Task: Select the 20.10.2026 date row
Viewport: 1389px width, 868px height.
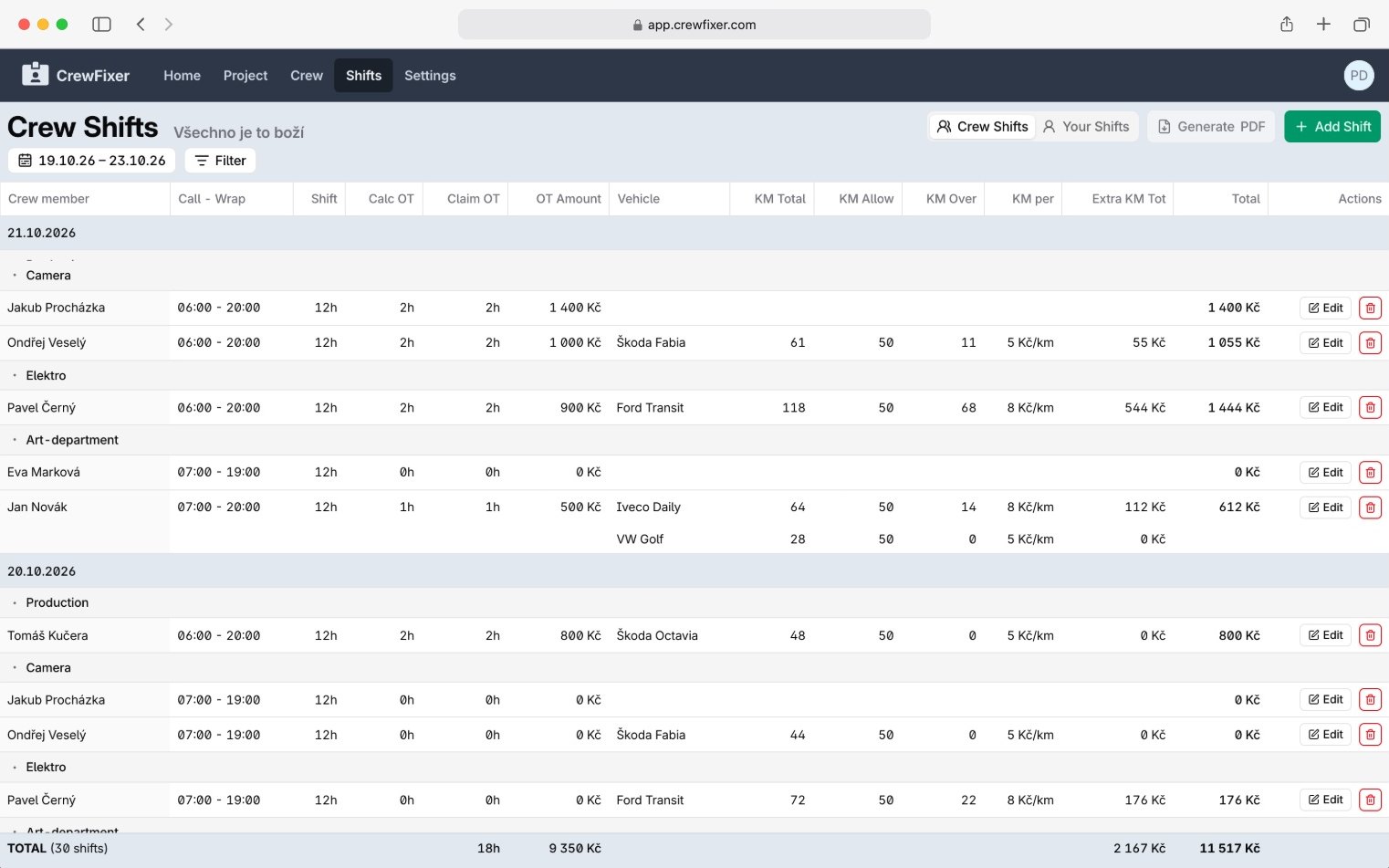Action: coord(694,571)
